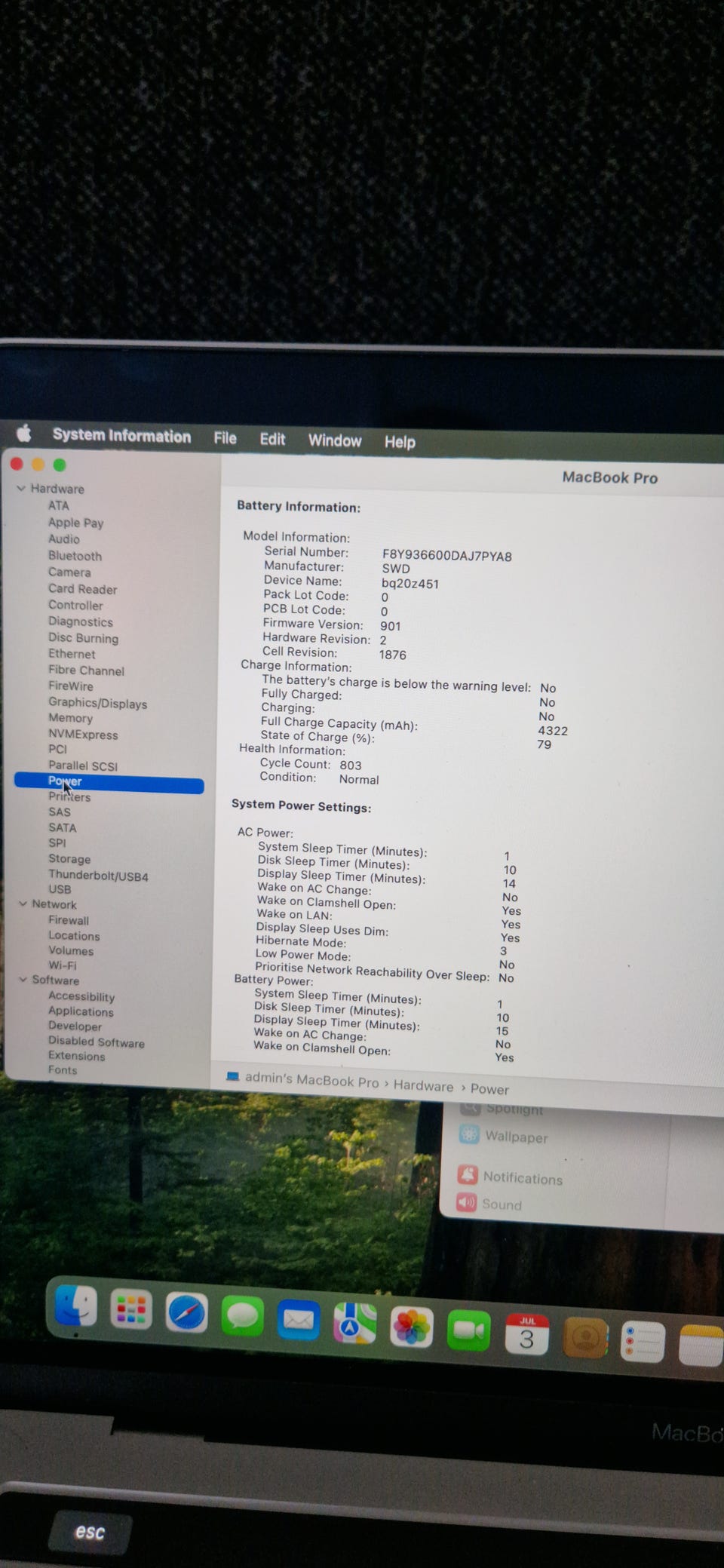This screenshot has height=1568, width=724.
Task: Collapse the Network section chevron
Action: [x=23, y=904]
